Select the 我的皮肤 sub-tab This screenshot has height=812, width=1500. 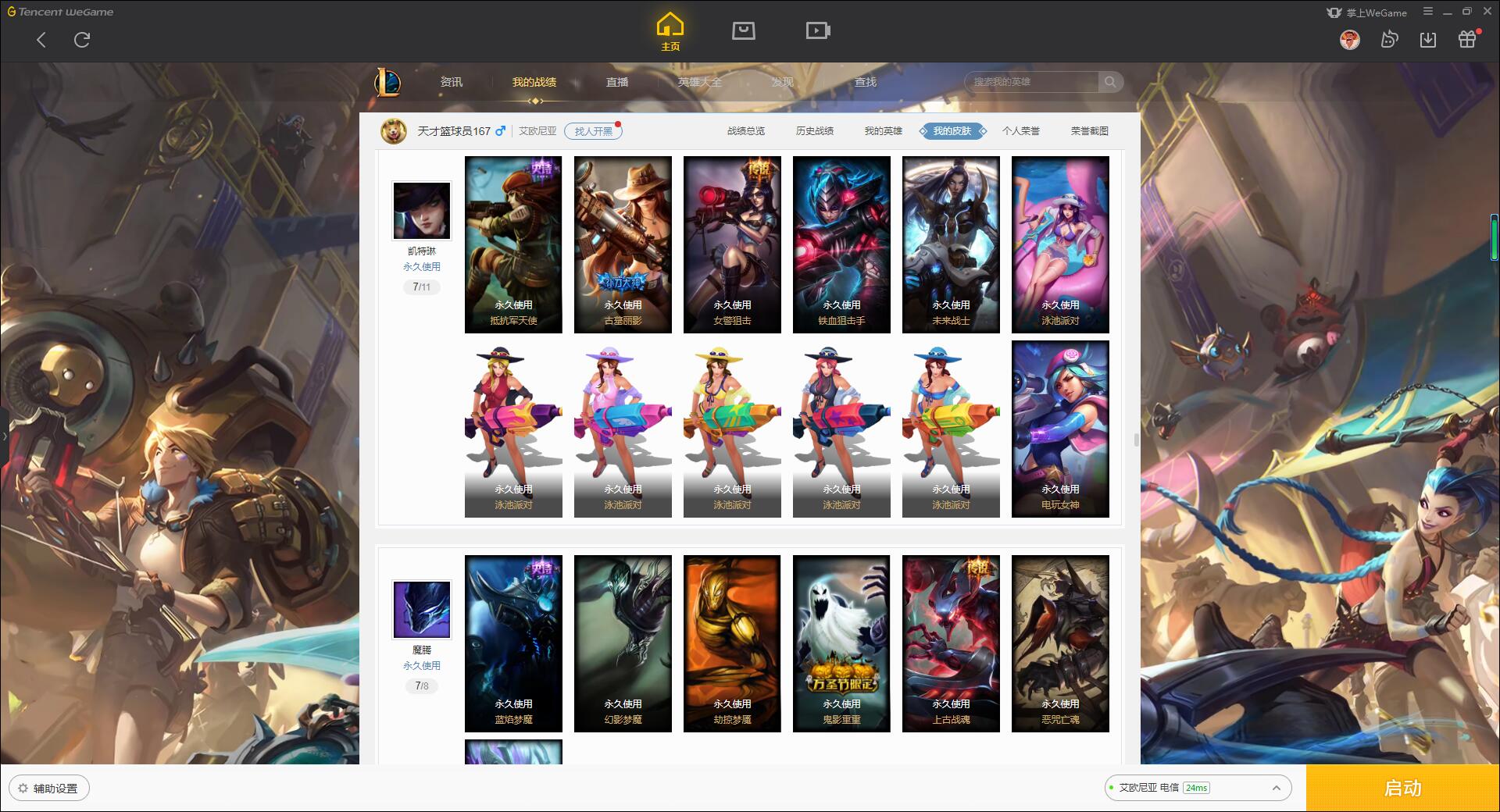point(952,131)
